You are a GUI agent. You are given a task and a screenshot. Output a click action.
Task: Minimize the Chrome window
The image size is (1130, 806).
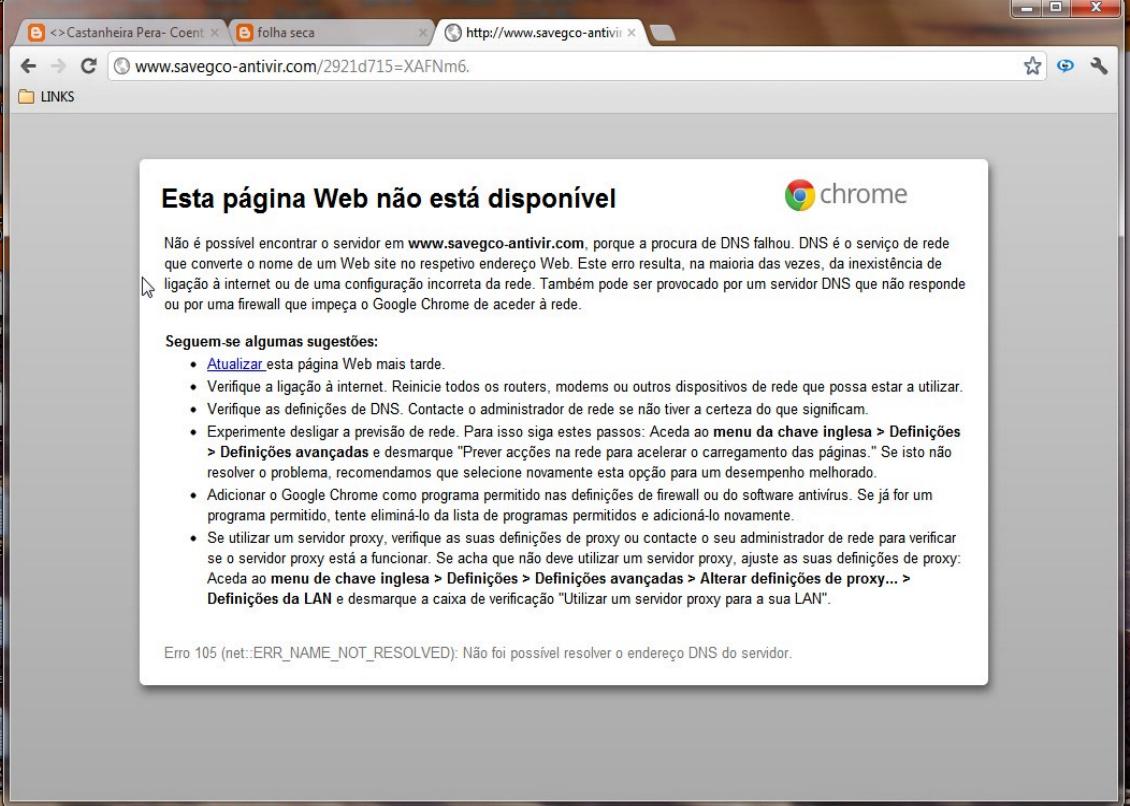pos(1026,8)
